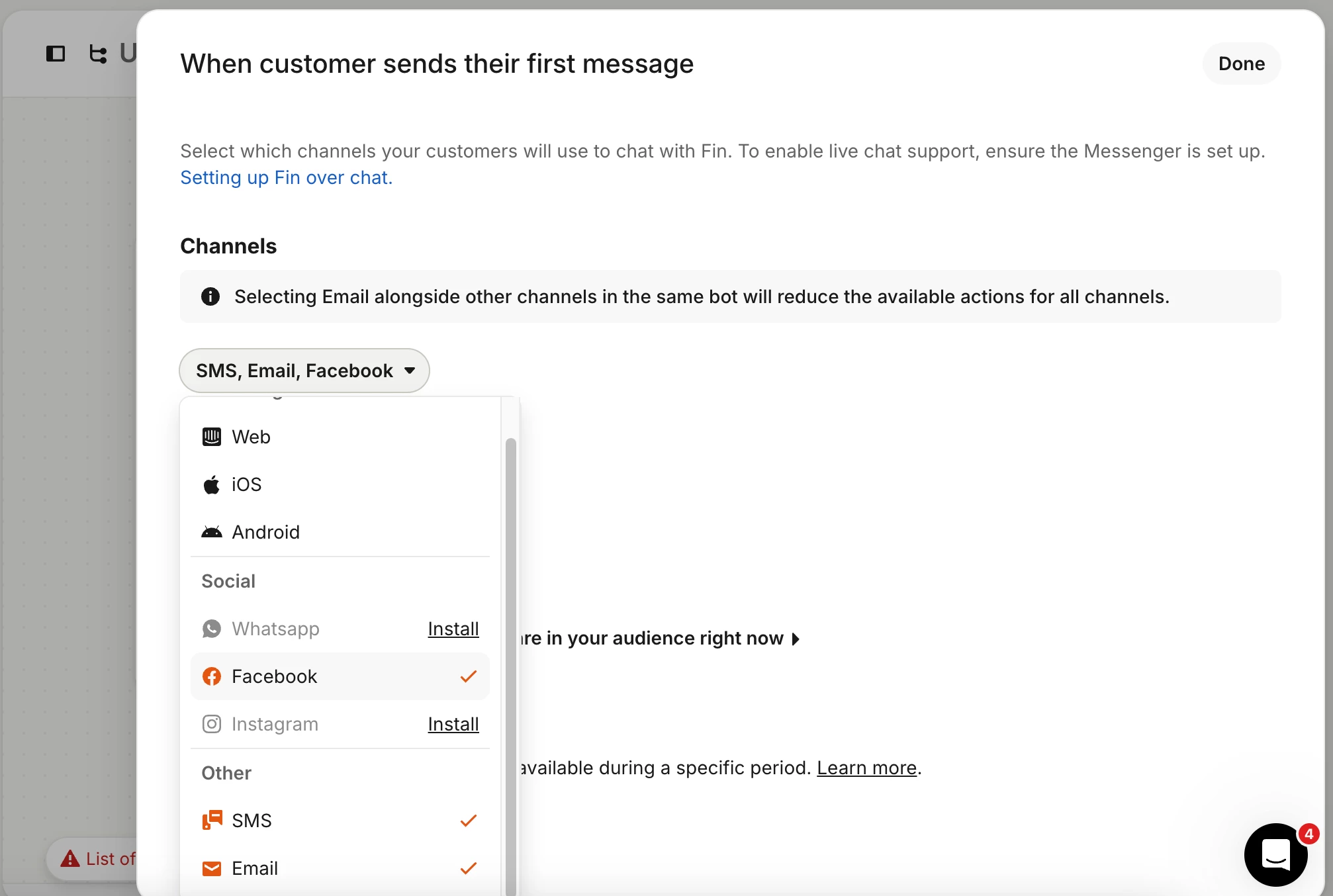Deselect the Facebook channel option
The image size is (1333, 896).
[340, 676]
